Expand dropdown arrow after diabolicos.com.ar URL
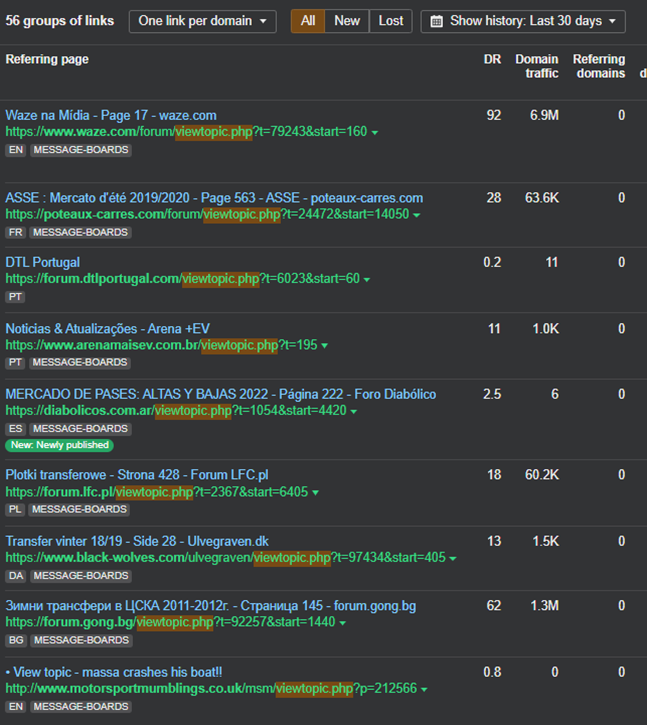 353,412
